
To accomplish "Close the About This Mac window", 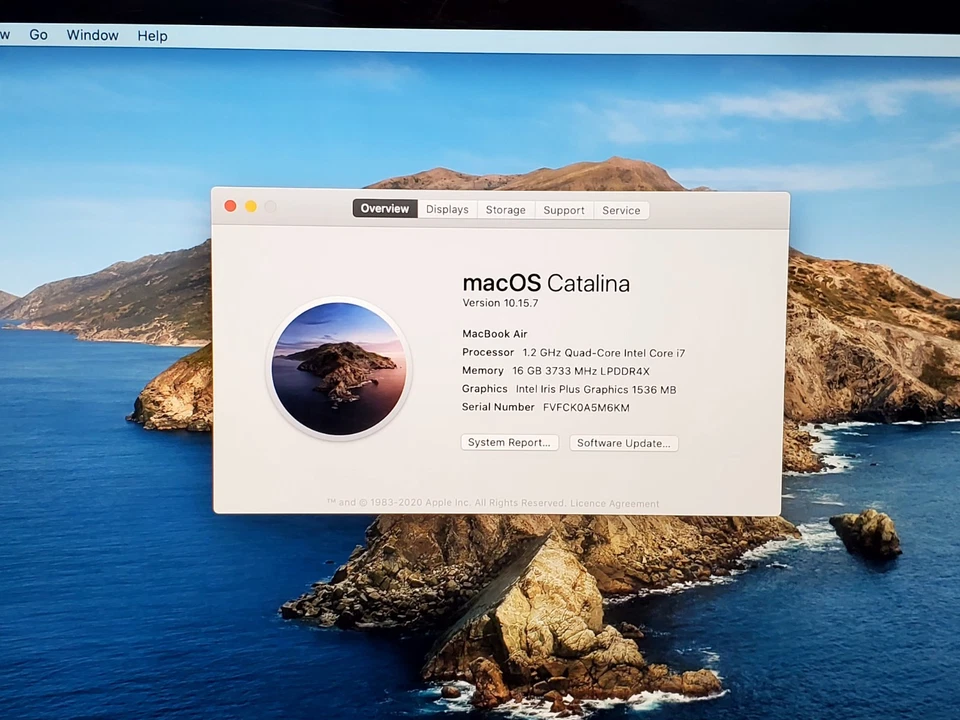I will pos(230,206).
